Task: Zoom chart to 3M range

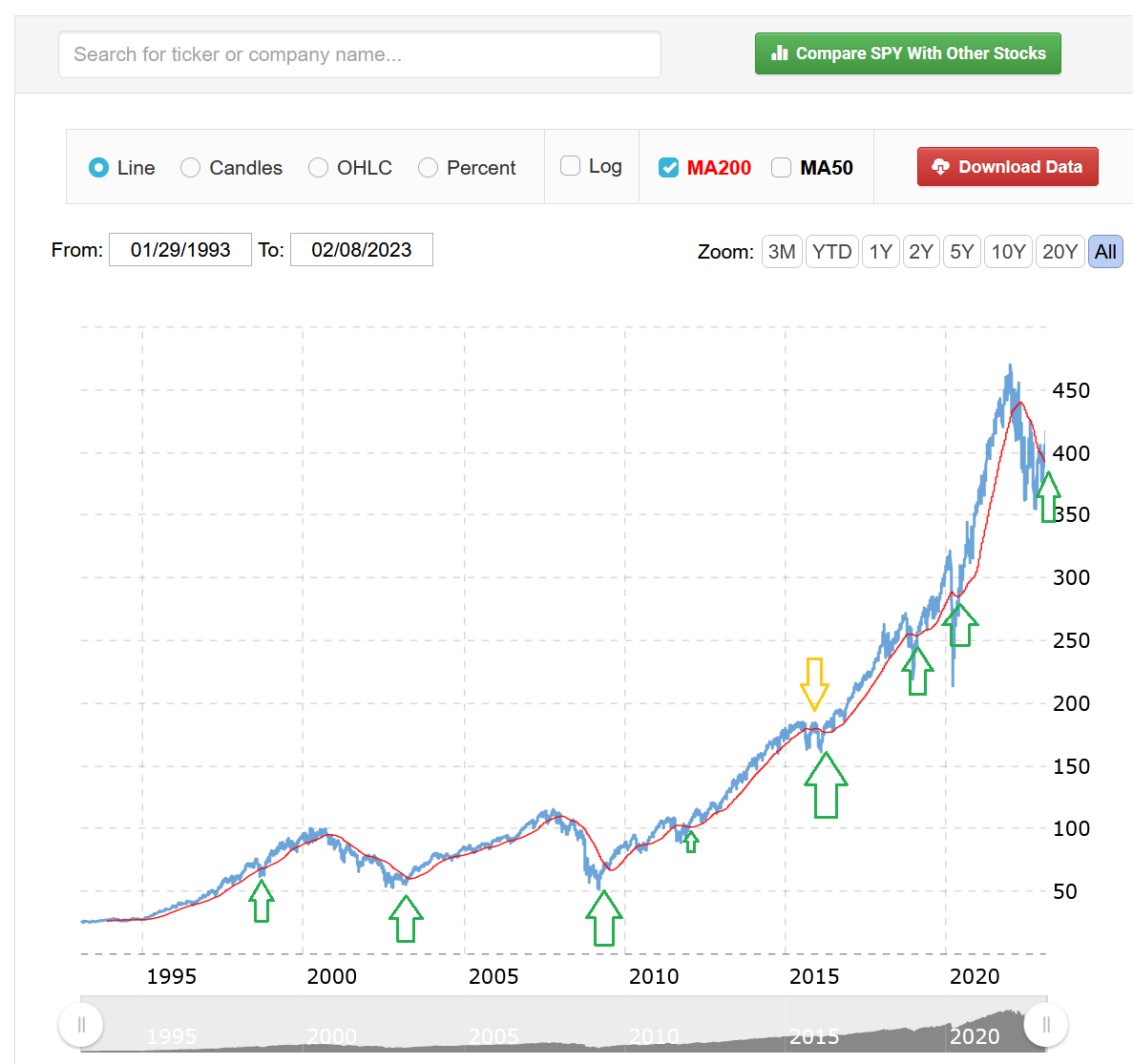Action: click(x=782, y=252)
